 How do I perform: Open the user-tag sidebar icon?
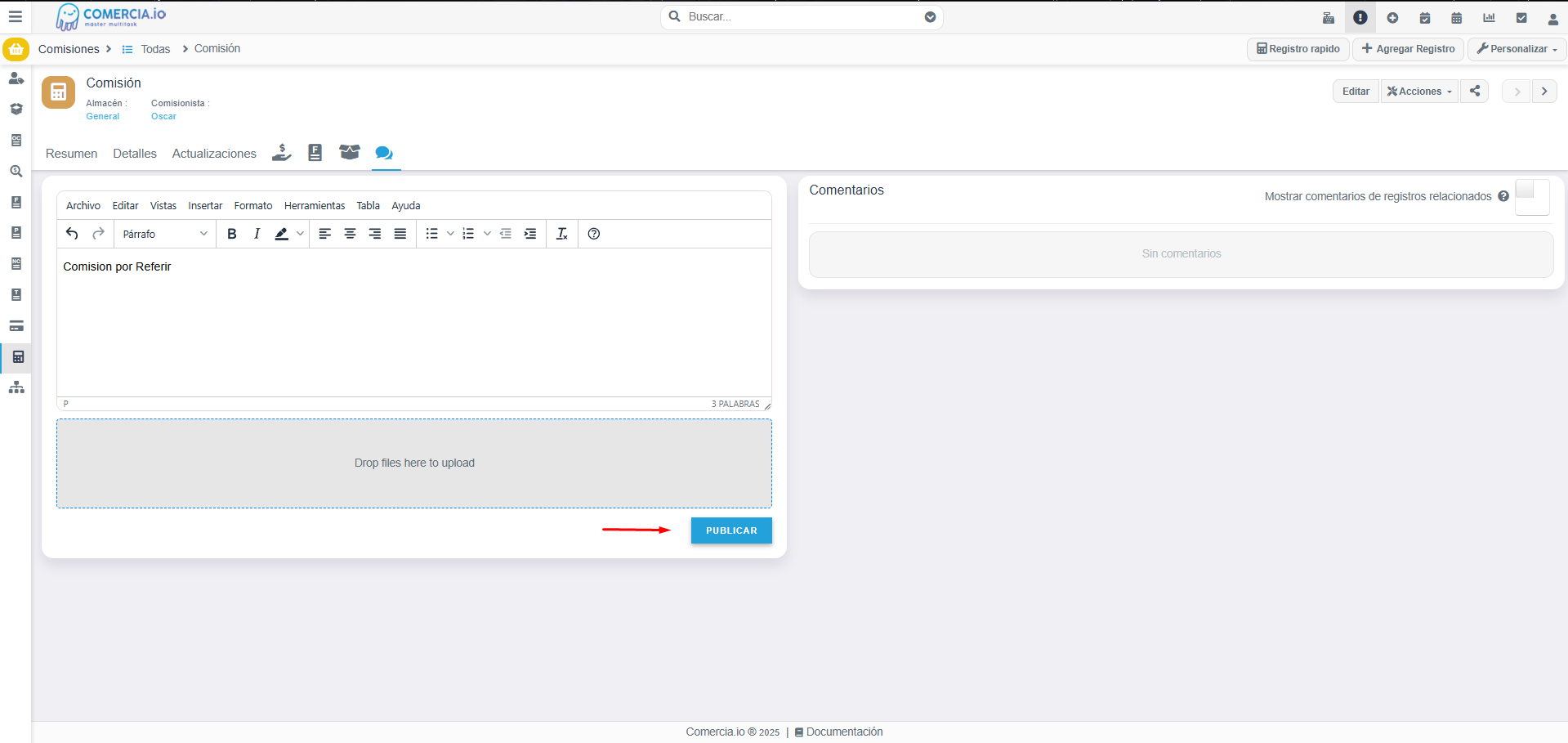tap(16, 78)
